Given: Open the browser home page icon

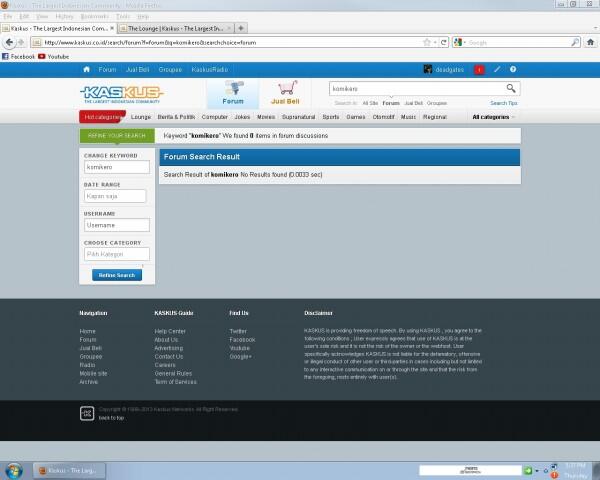Looking at the screenshot, I should 590,42.
